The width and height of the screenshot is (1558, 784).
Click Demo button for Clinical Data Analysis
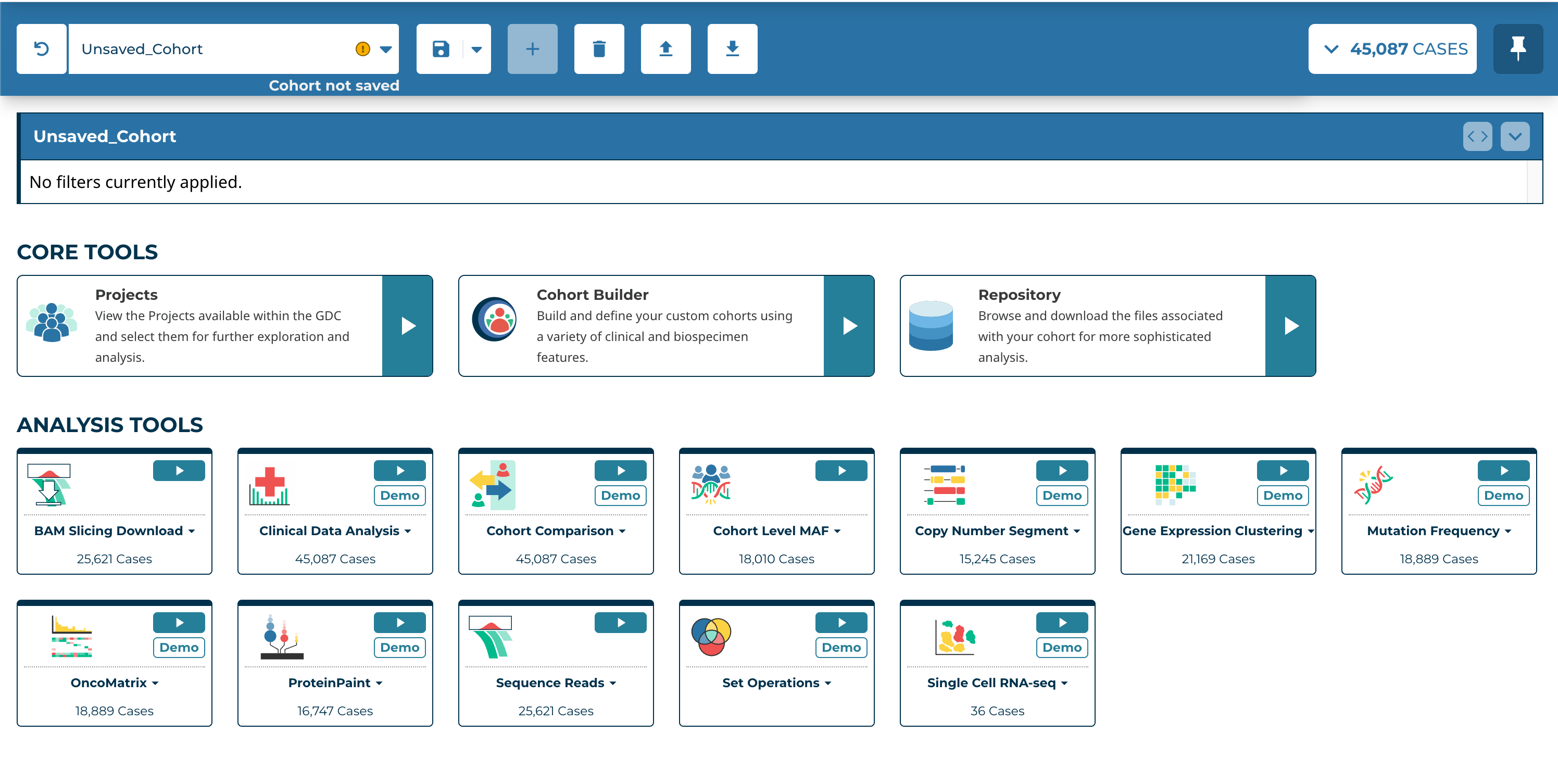399,496
